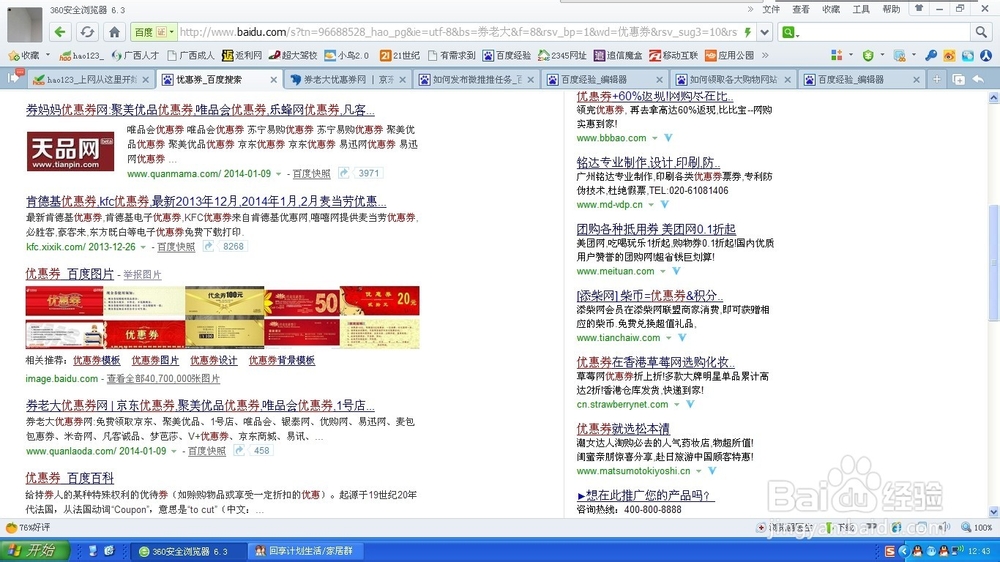Open the 想在此推广您的产品吗 link
1000x562 pixels.
point(645,496)
